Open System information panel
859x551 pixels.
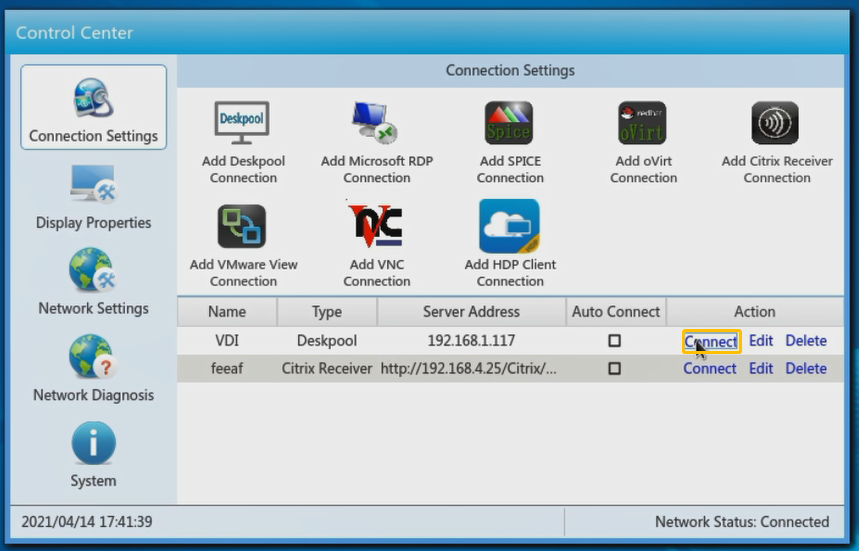94,455
